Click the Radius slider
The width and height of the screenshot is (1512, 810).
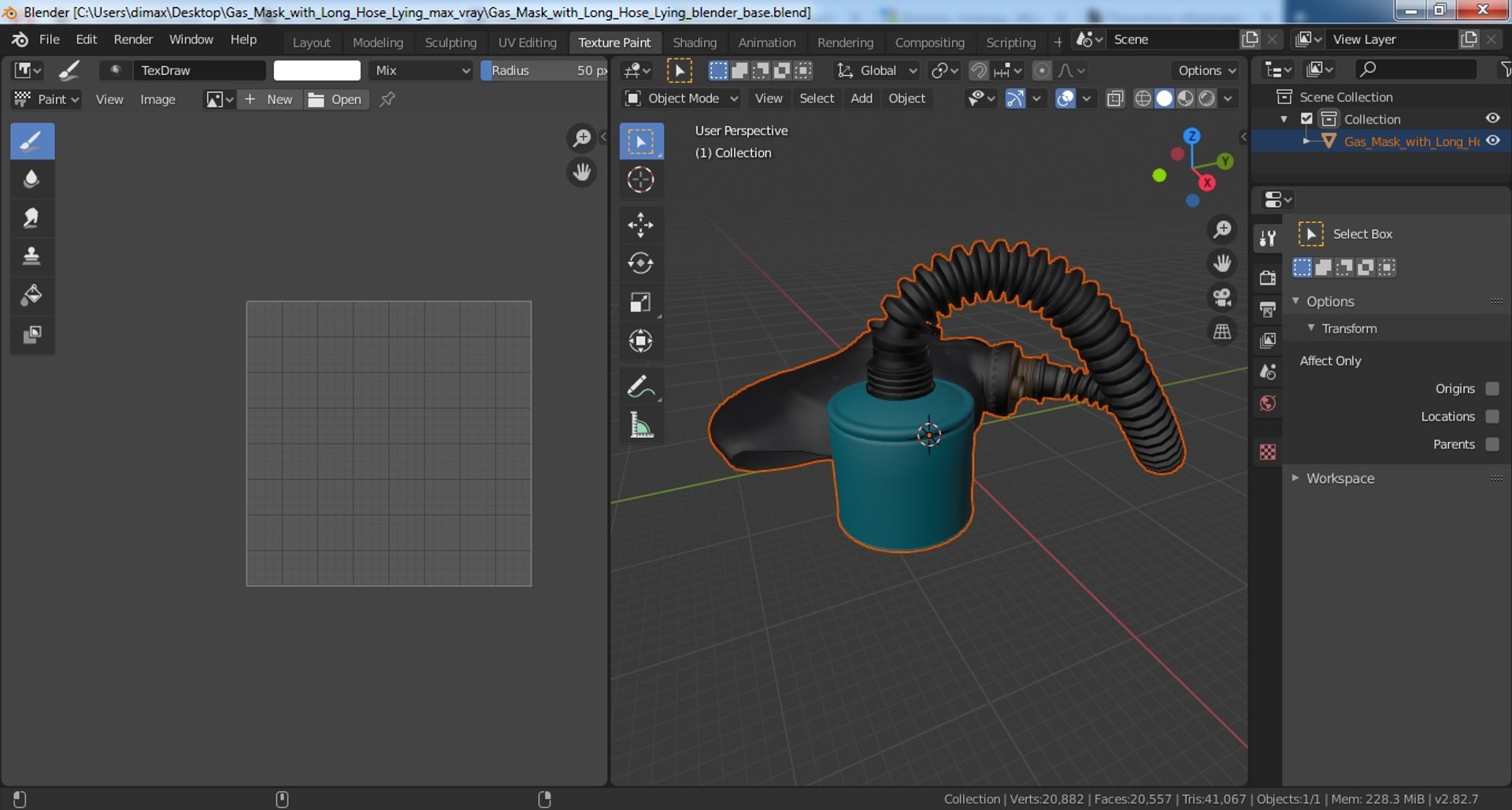click(x=544, y=70)
